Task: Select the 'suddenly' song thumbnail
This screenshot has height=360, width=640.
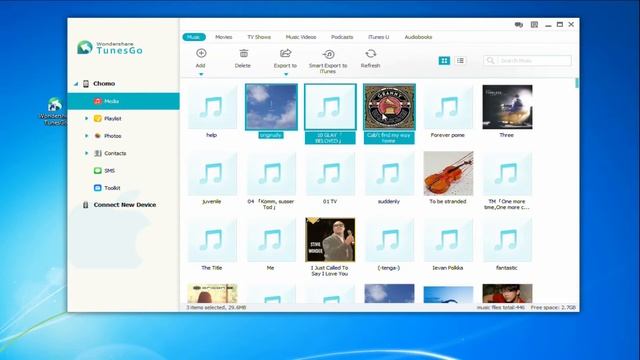Action: 389,174
